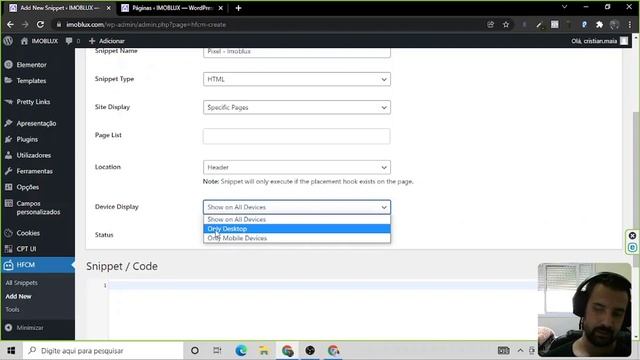Click the Elementor icon in the sidebar
This screenshot has height=360, width=640.
point(8,64)
